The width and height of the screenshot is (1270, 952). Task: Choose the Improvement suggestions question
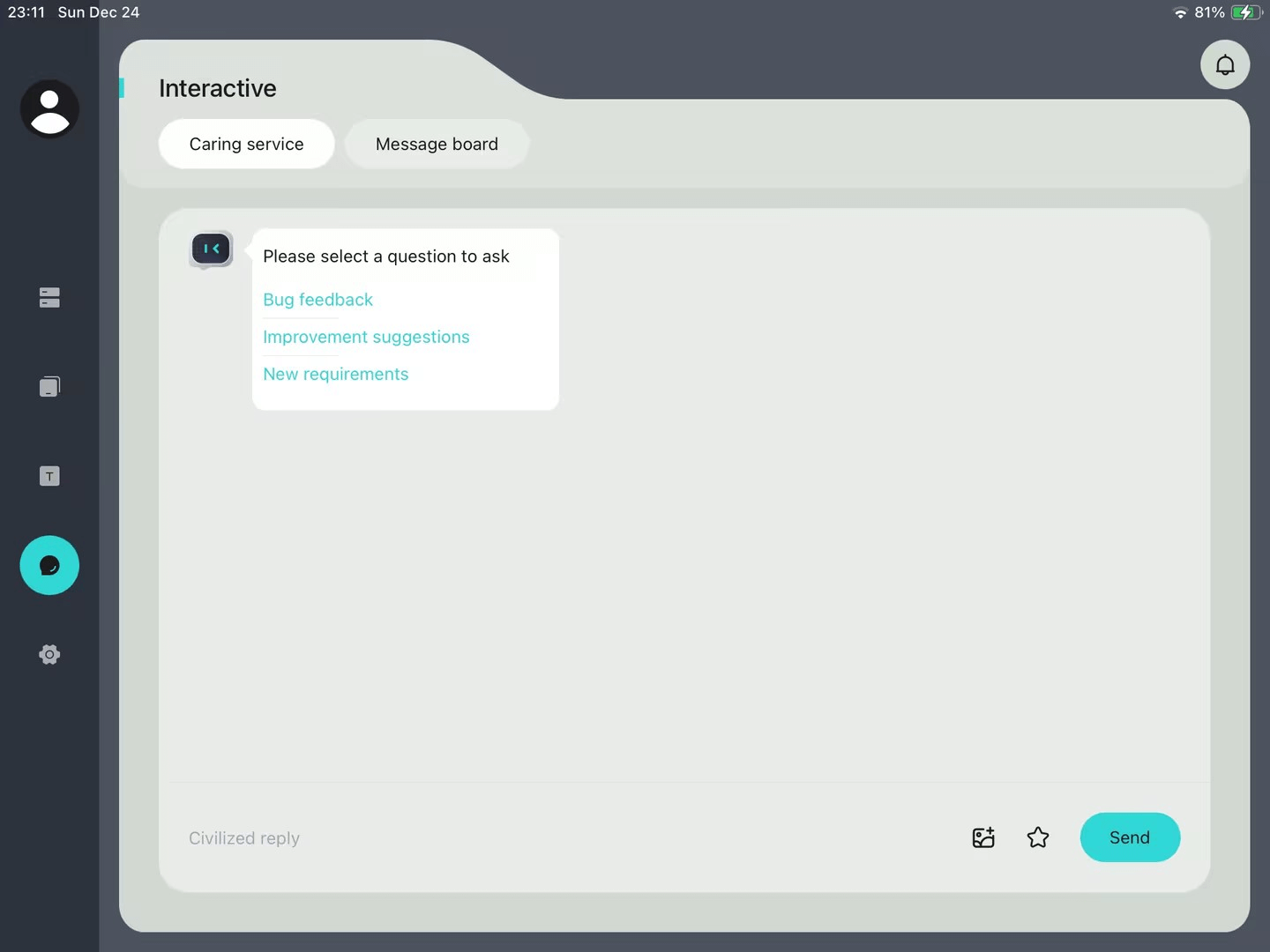click(366, 337)
